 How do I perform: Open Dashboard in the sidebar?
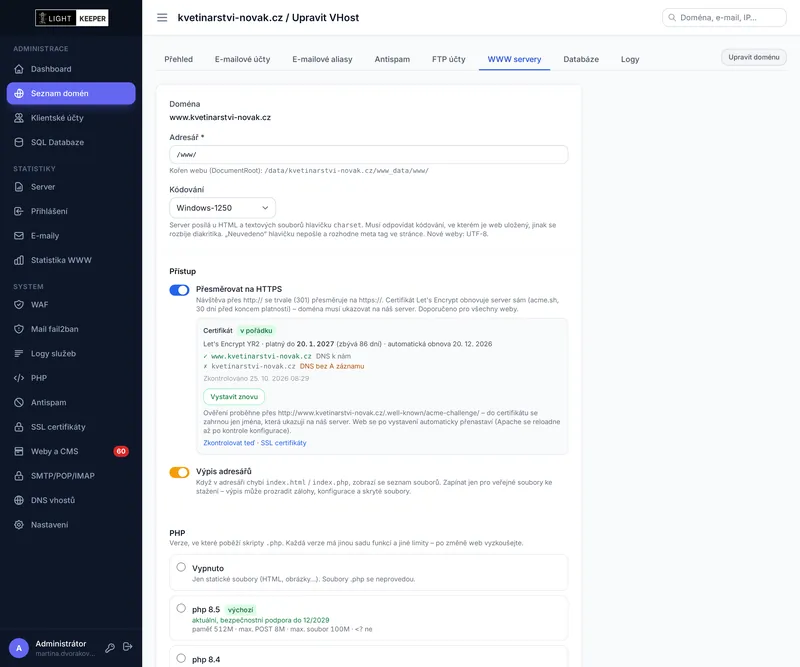pyautogui.click(x=71, y=69)
